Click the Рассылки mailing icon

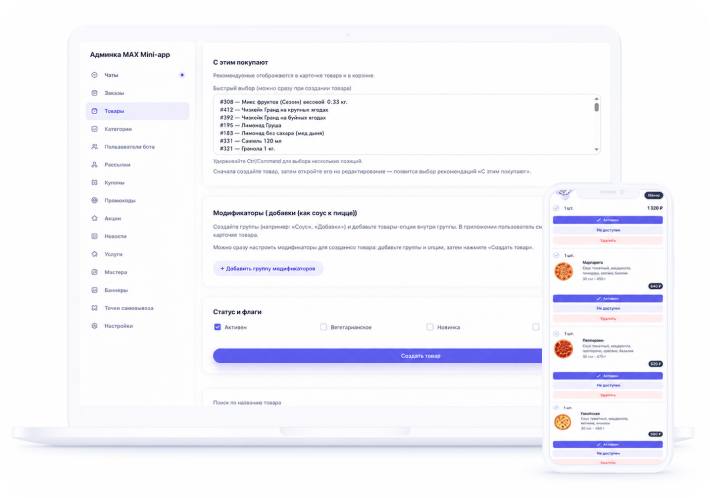click(94, 165)
